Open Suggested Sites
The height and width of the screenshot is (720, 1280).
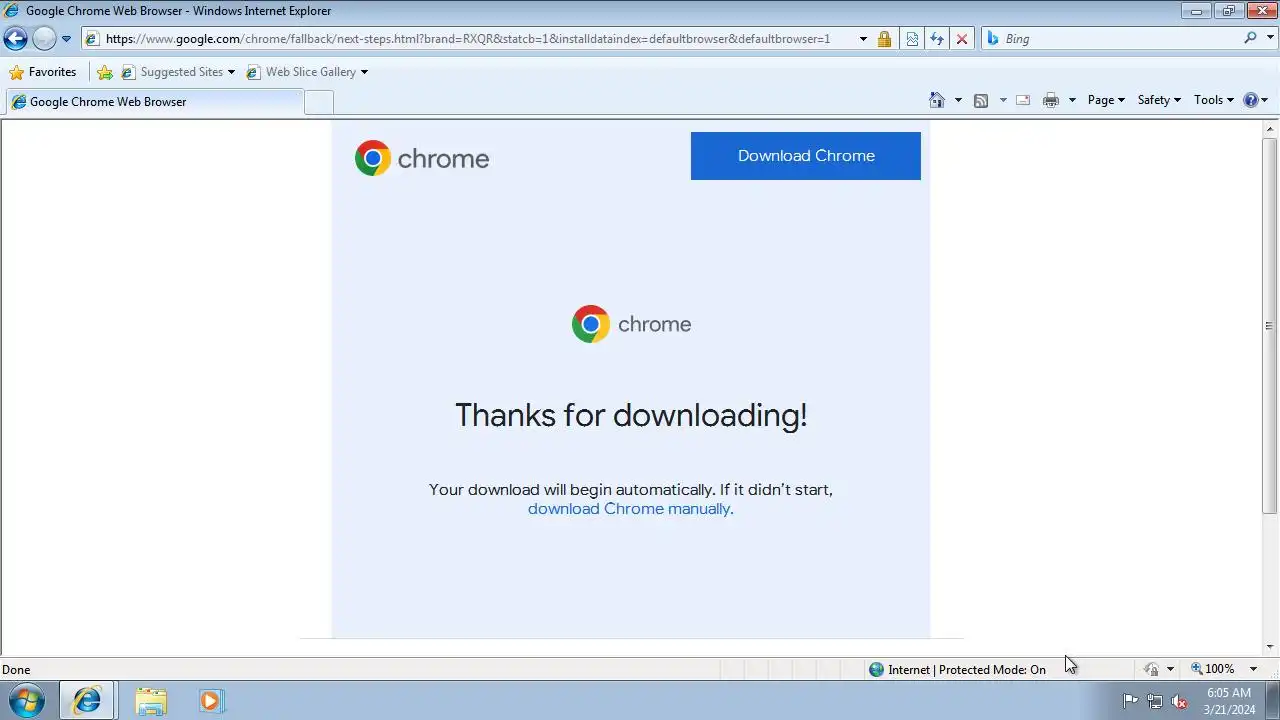click(178, 72)
